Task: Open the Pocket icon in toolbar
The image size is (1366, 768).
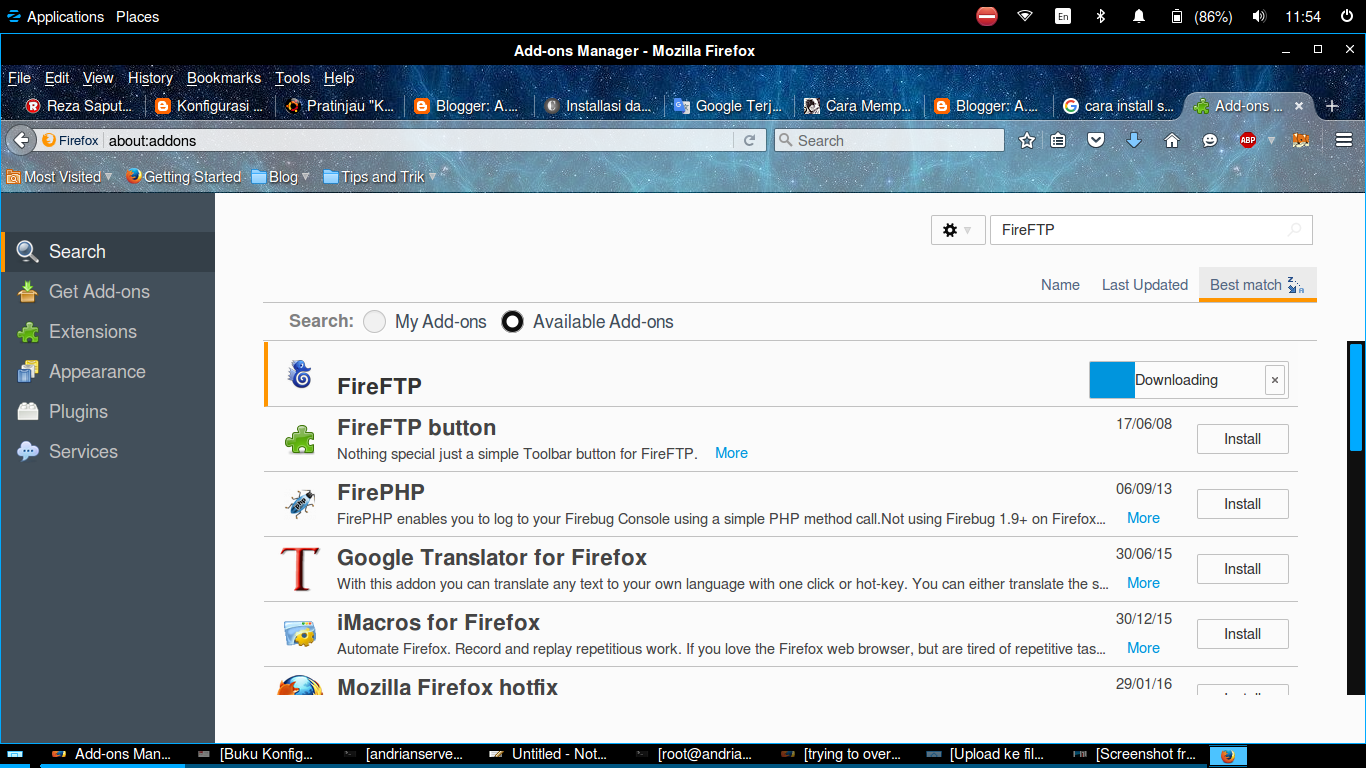Action: tap(1096, 141)
